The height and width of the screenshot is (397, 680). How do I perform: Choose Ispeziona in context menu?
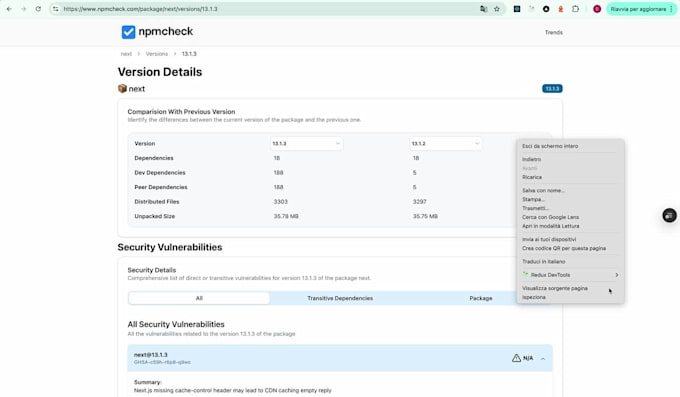coord(534,297)
